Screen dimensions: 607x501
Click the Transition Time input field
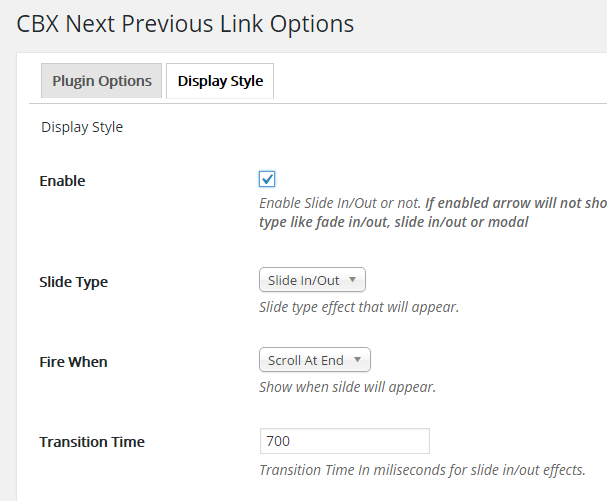(x=344, y=441)
